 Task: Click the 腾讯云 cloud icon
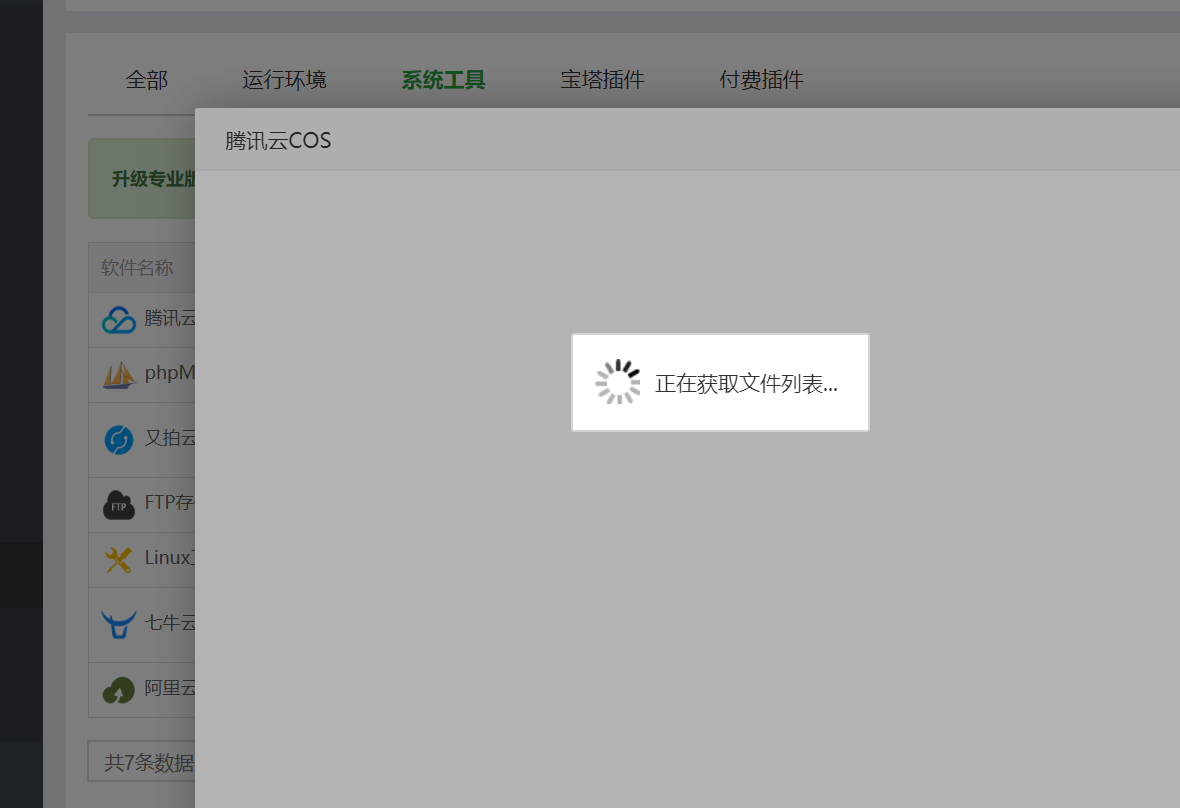tap(119, 320)
